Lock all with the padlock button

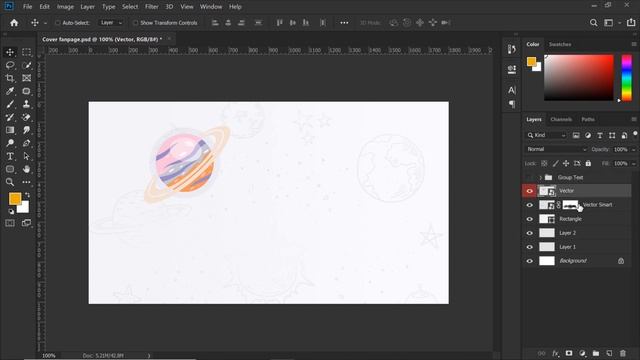(x=588, y=163)
